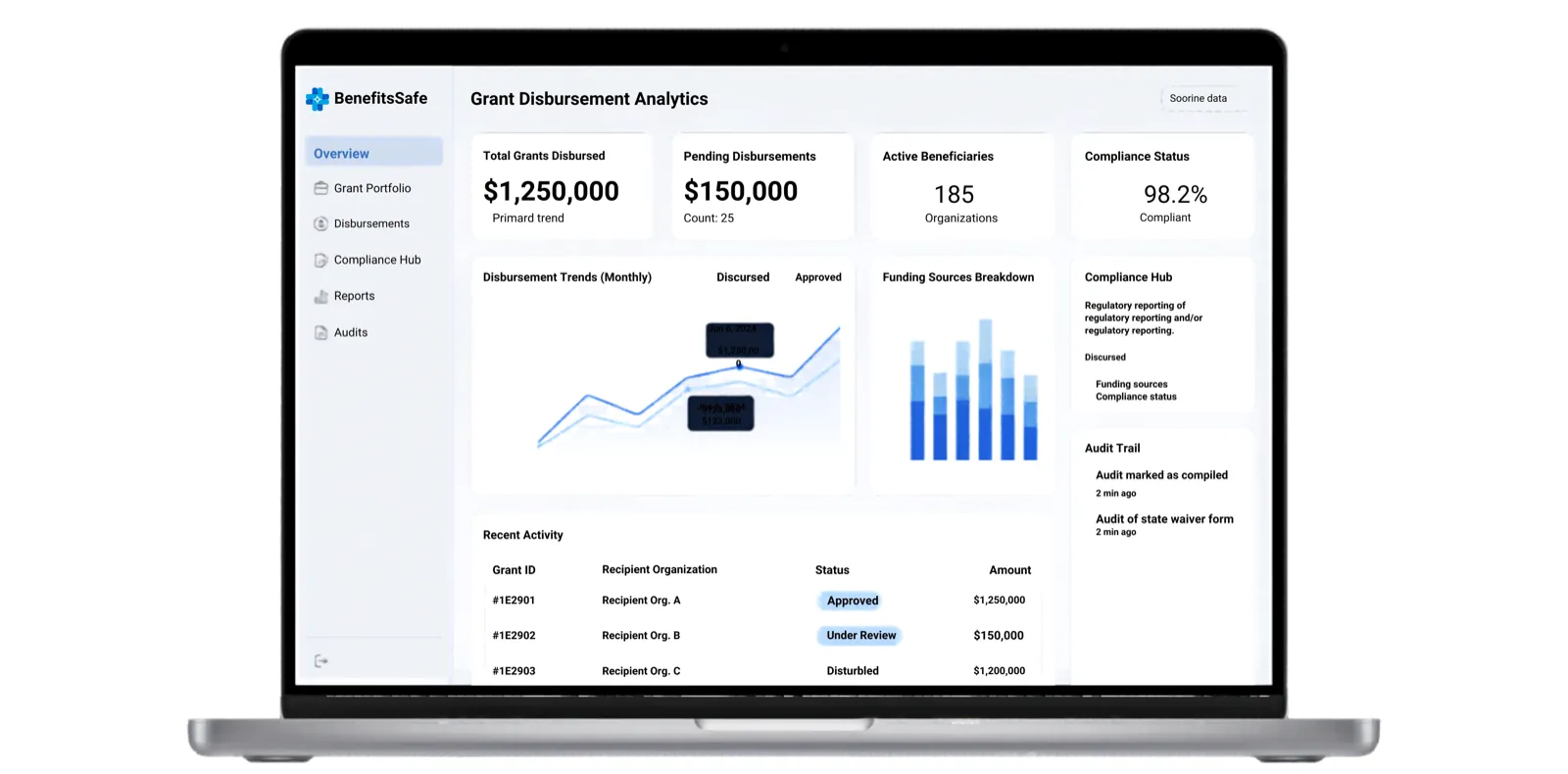Viewport: 1568px width, 774px height.
Task: Click the logout icon at the sidebar bottom
Action: pyautogui.click(x=320, y=661)
